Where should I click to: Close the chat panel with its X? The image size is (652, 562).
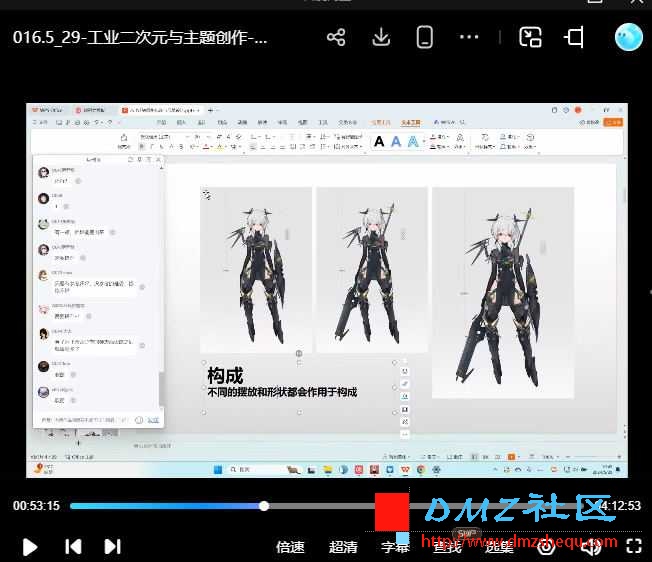(x=158, y=160)
